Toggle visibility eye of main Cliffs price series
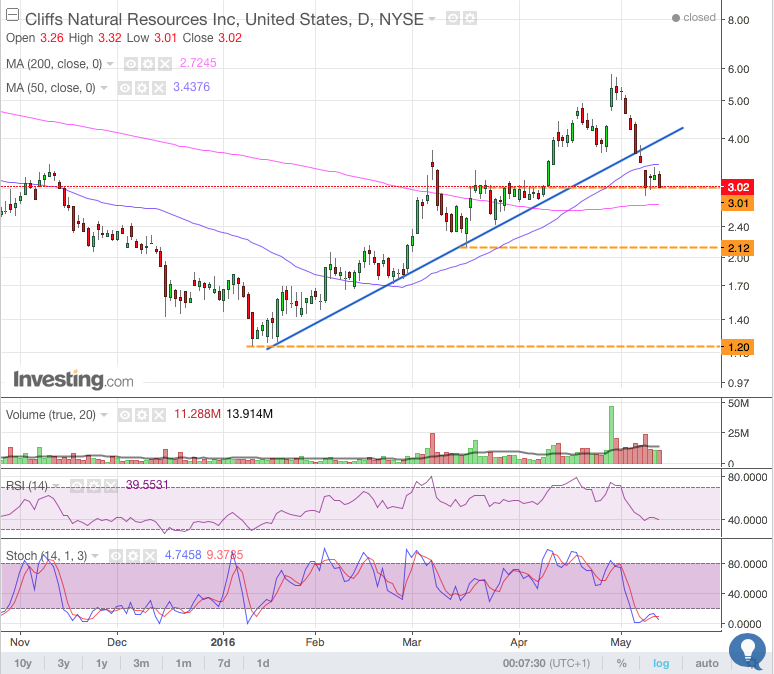The width and height of the screenshot is (774, 674). click(453, 19)
